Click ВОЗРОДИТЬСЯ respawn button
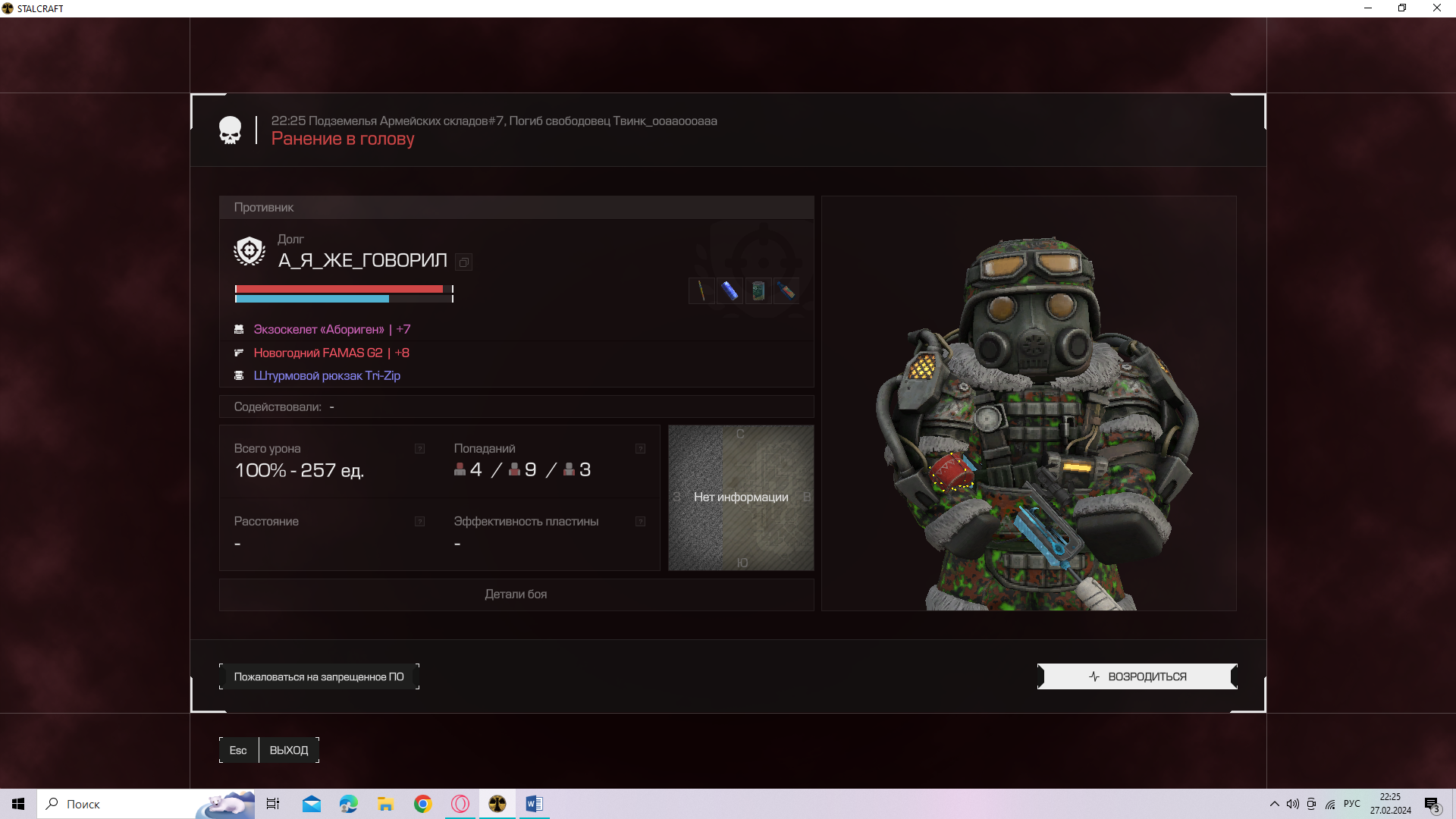 [x=1137, y=676]
